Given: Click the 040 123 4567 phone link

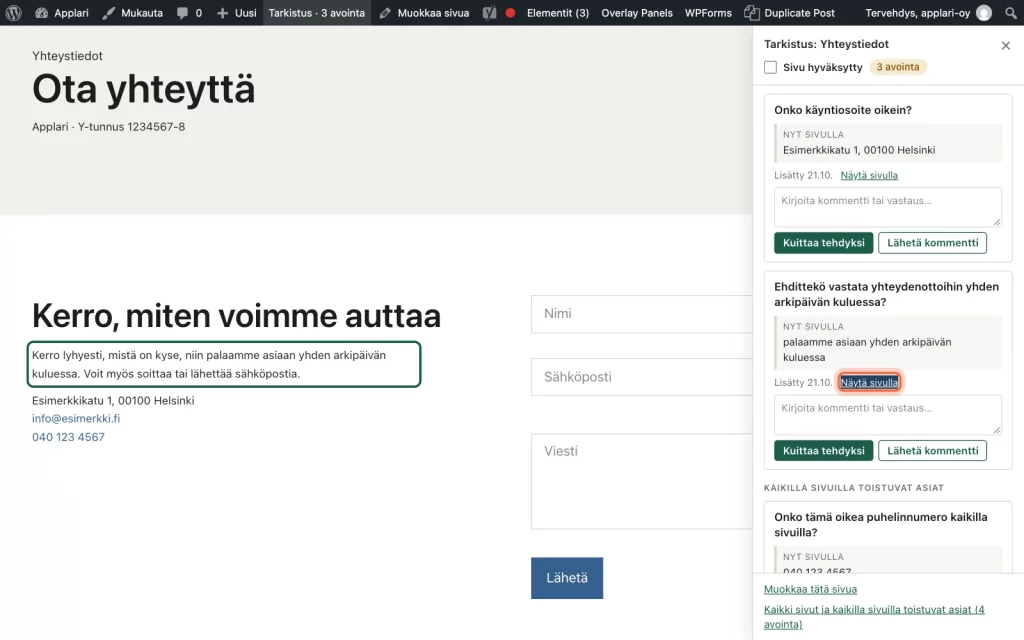Looking at the screenshot, I should point(68,437).
